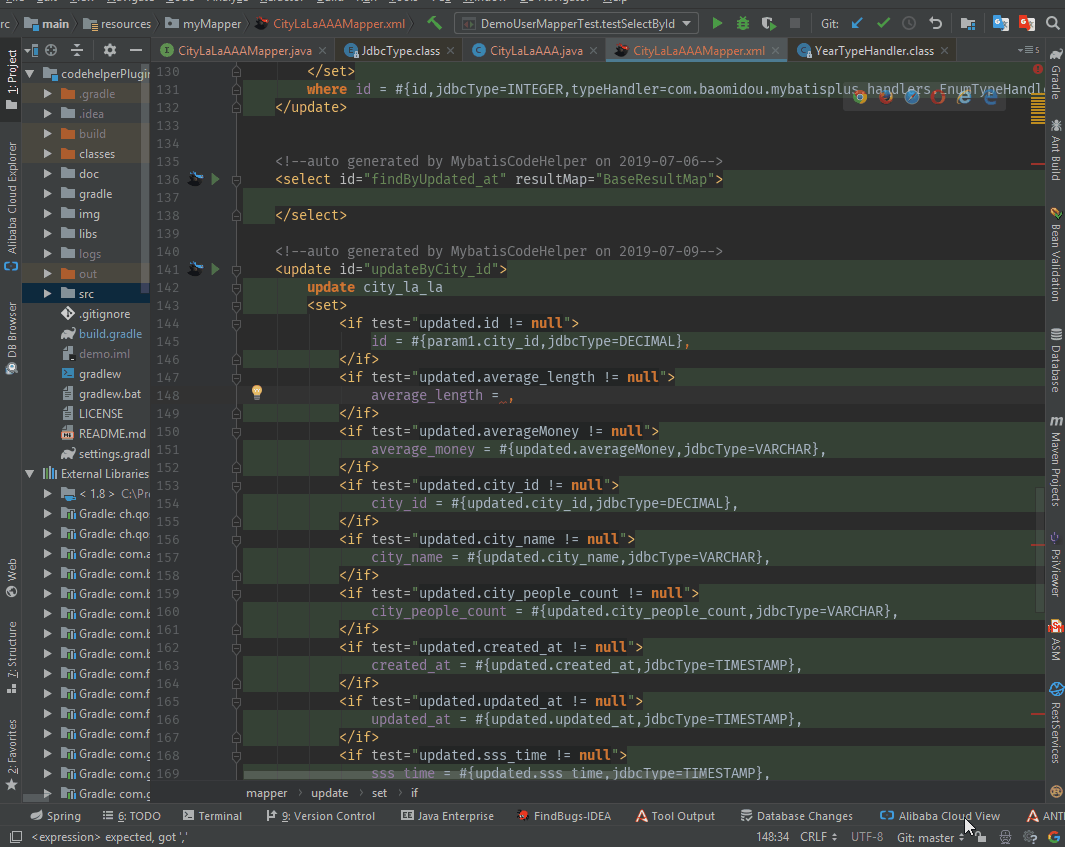The image size is (1065, 847).
Task: Click the Build project hammer icon
Action: pos(434,23)
